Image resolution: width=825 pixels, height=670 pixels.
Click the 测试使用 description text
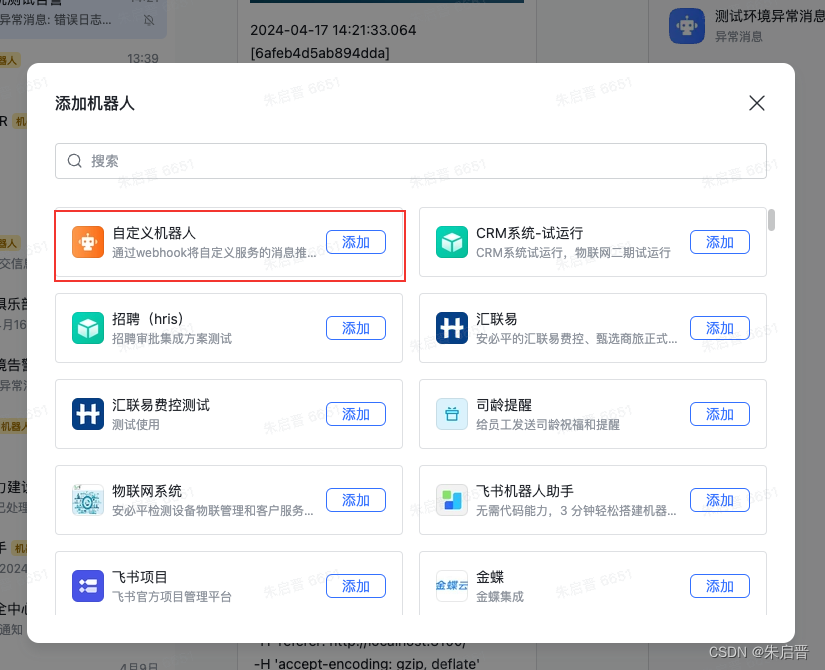pos(136,424)
